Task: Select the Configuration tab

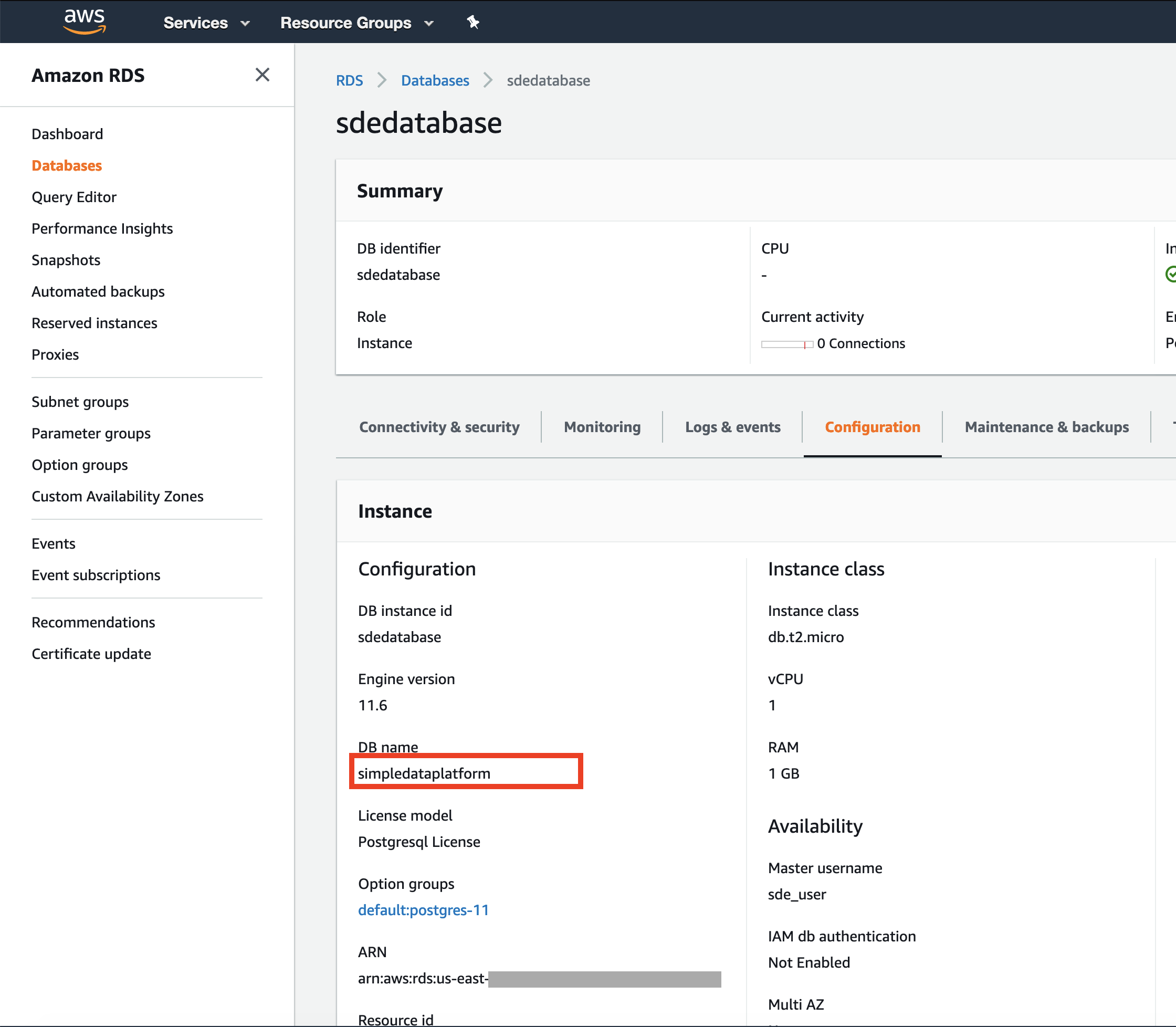Action: [873, 427]
